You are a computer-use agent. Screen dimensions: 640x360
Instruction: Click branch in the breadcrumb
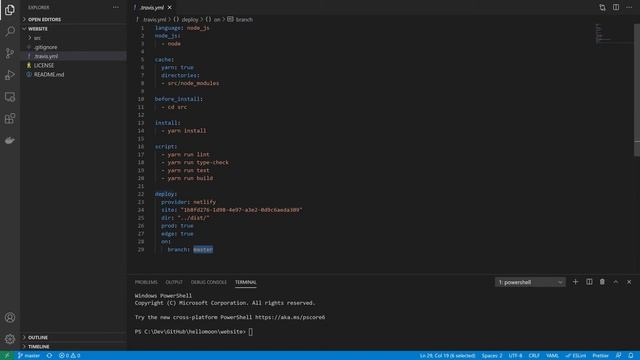tap(244, 20)
